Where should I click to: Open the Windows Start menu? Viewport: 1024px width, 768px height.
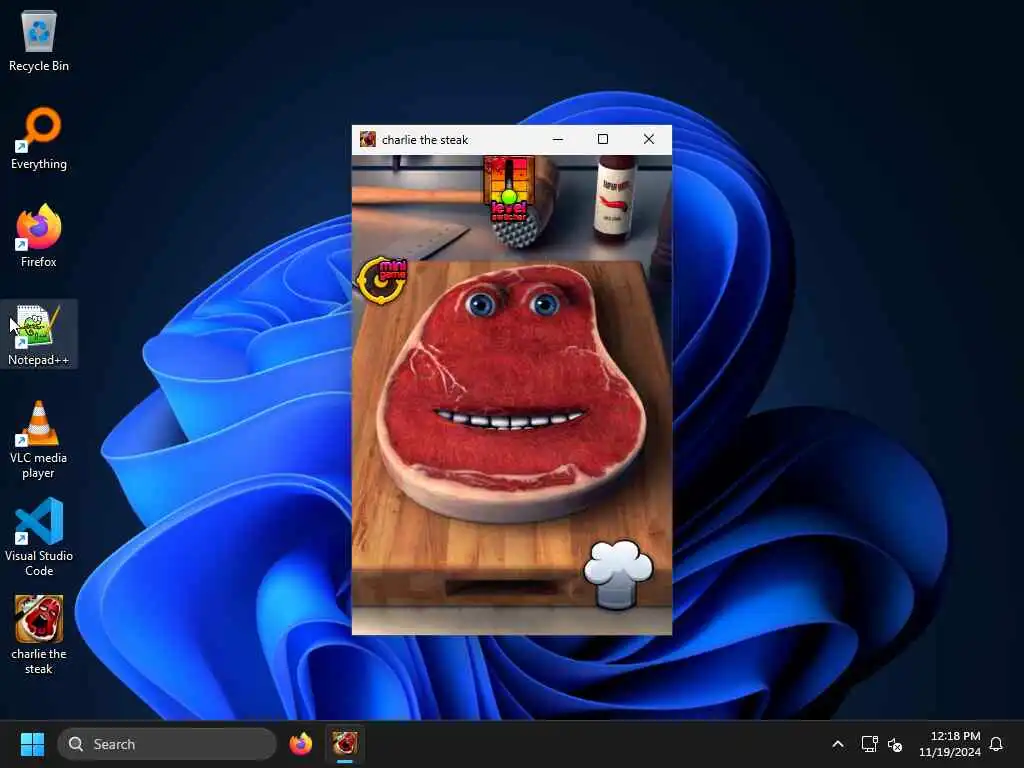point(32,744)
